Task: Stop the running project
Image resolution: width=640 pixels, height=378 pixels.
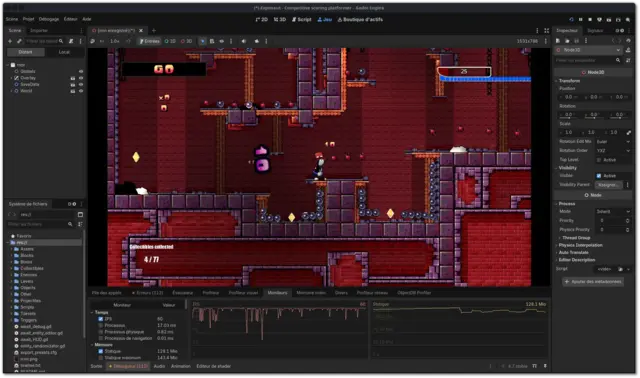Action: (590, 19)
